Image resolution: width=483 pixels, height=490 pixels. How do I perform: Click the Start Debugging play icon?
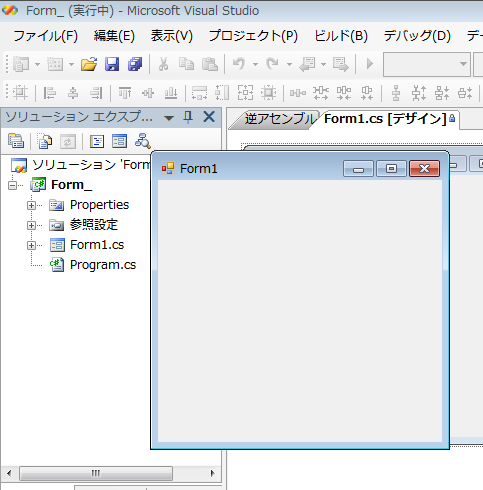point(370,63)
